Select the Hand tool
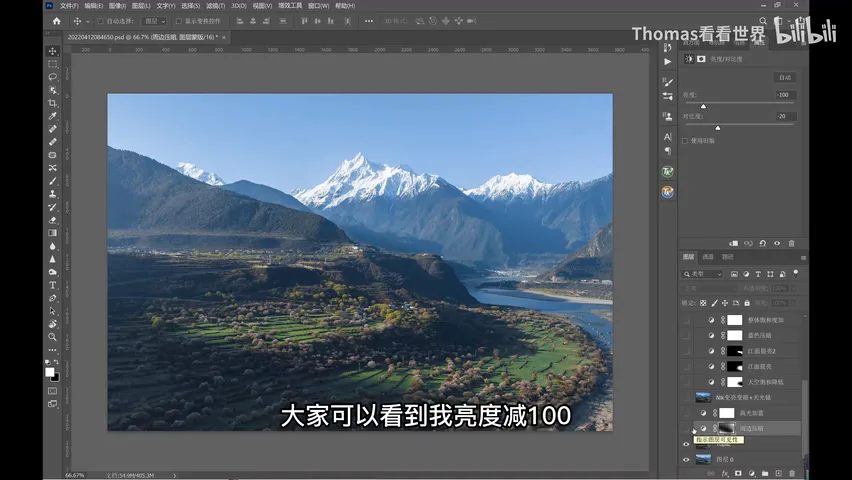This screenshot has height=480, width=852. (x=53, y=324)
